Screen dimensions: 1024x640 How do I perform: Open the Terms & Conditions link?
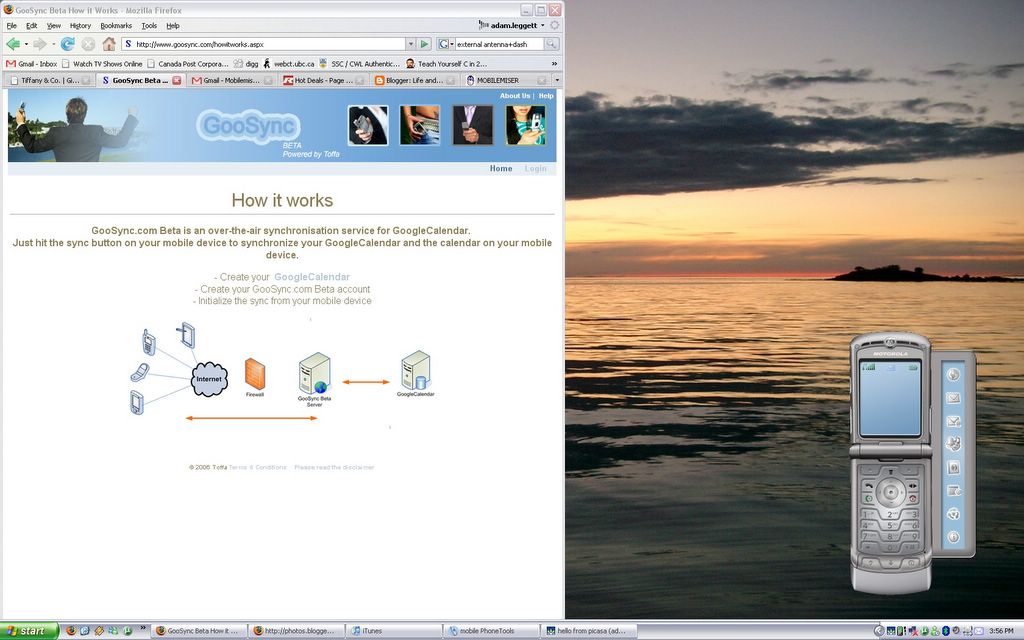coord(258,468)
